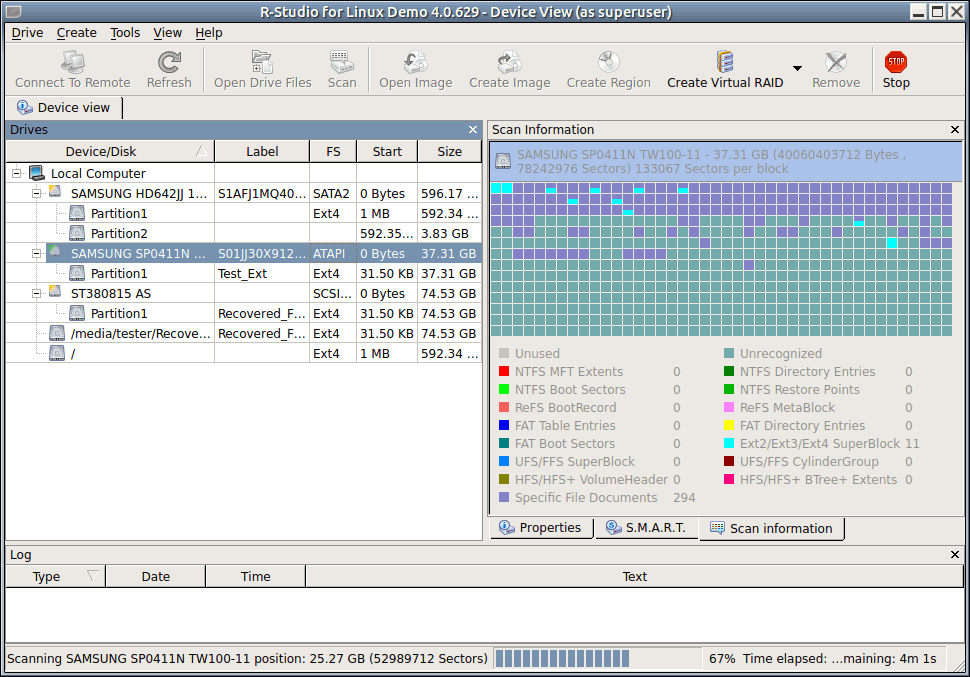This screenshot has width=970, height=677.
Task: Click the Open Image toolbar icon
Action: (416, 62)
